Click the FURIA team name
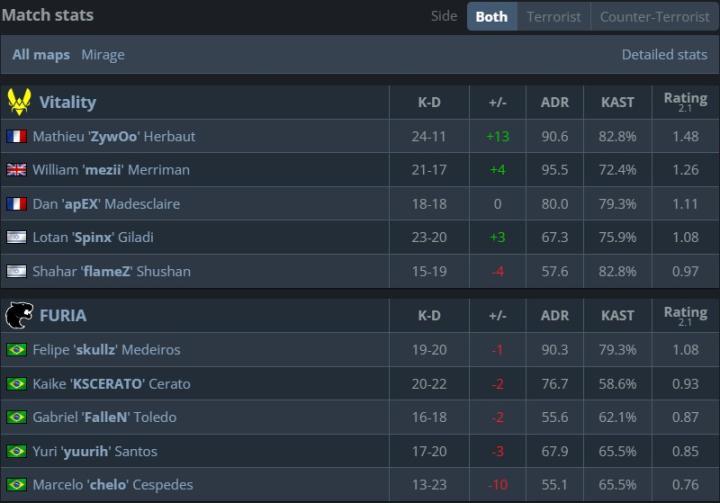Image resolution: width=720 pixels, height=503 pixels. click(x=63, y=316)
